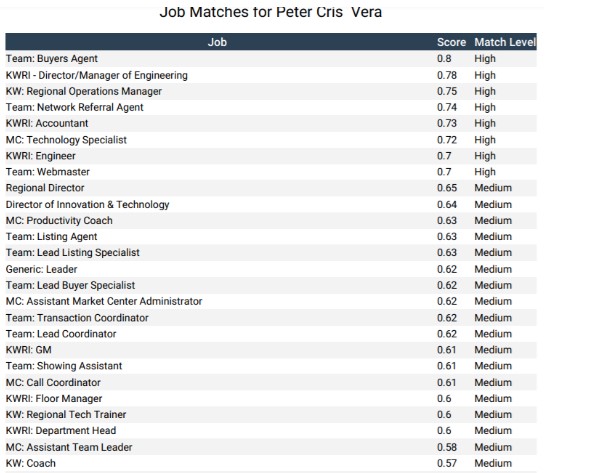
Task: Select the Generic: Leader job
Action: (x=42, y=269)
